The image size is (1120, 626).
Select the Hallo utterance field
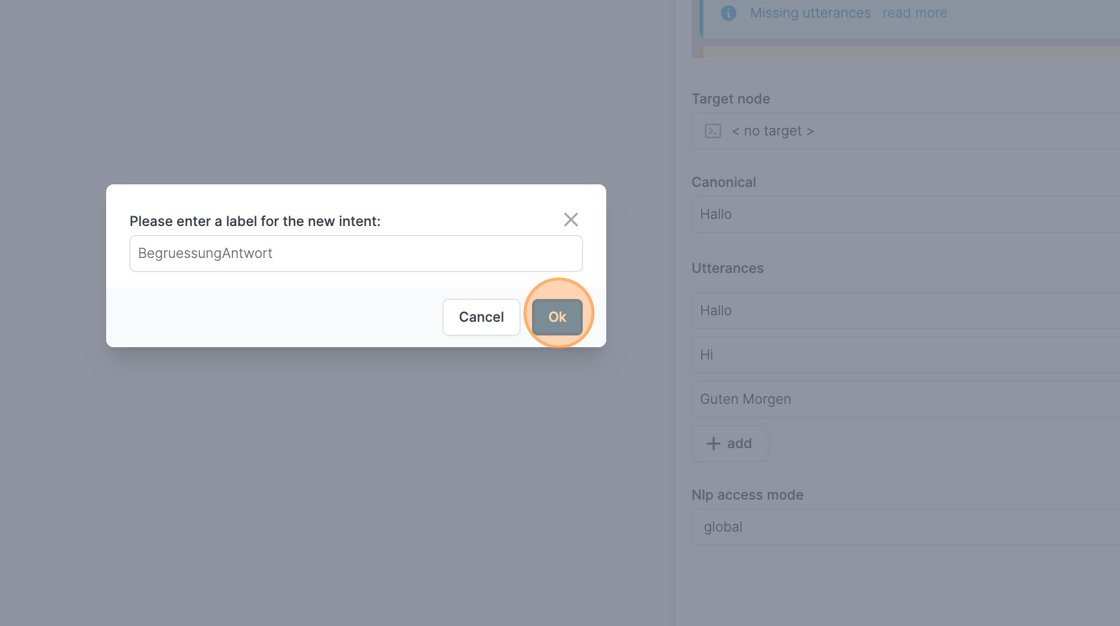point(906,311)
